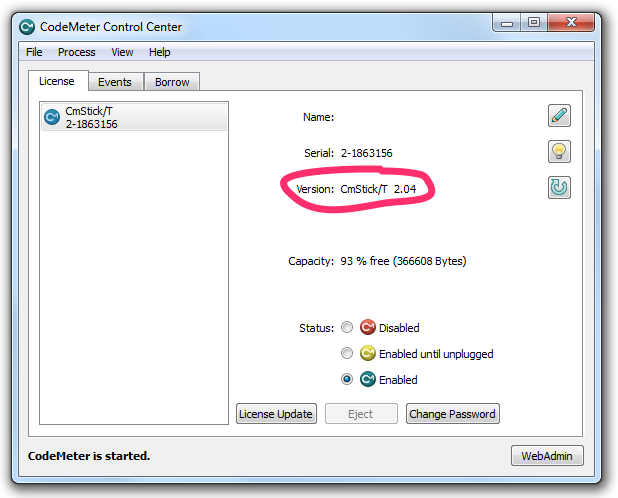Click the refresh update arrow icon

(x=559, y=187)
